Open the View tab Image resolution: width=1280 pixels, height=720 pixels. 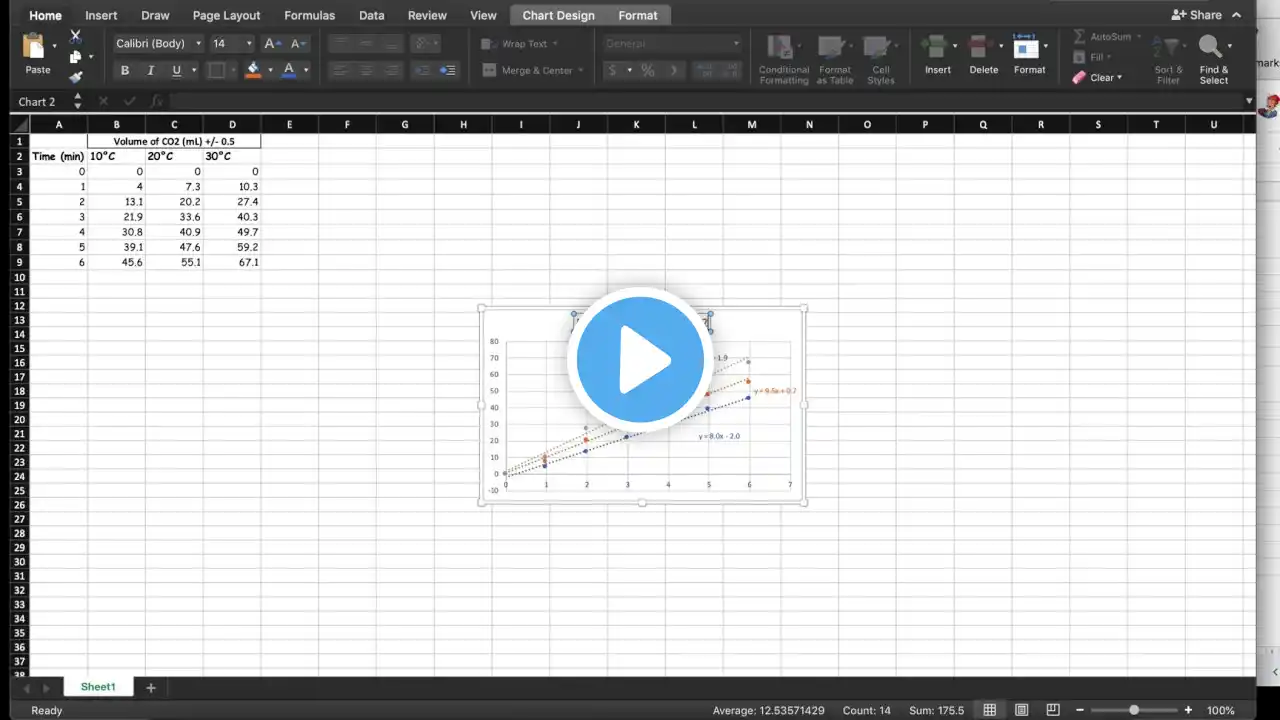tap(483, 15)
